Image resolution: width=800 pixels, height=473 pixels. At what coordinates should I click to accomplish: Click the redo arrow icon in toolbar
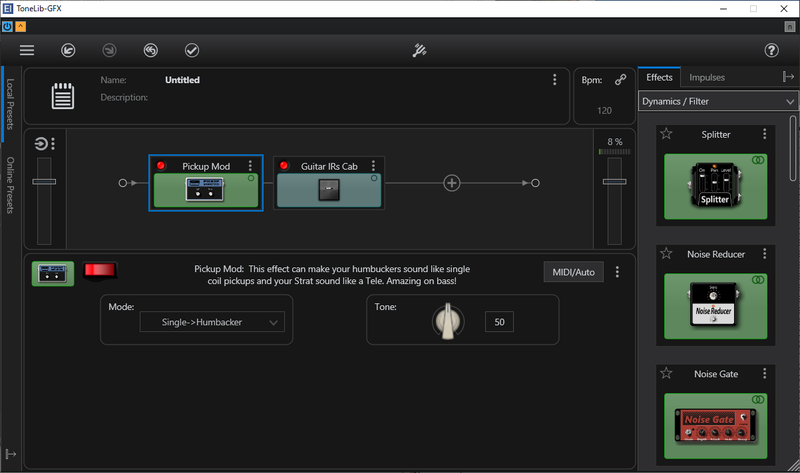[109, 50]
